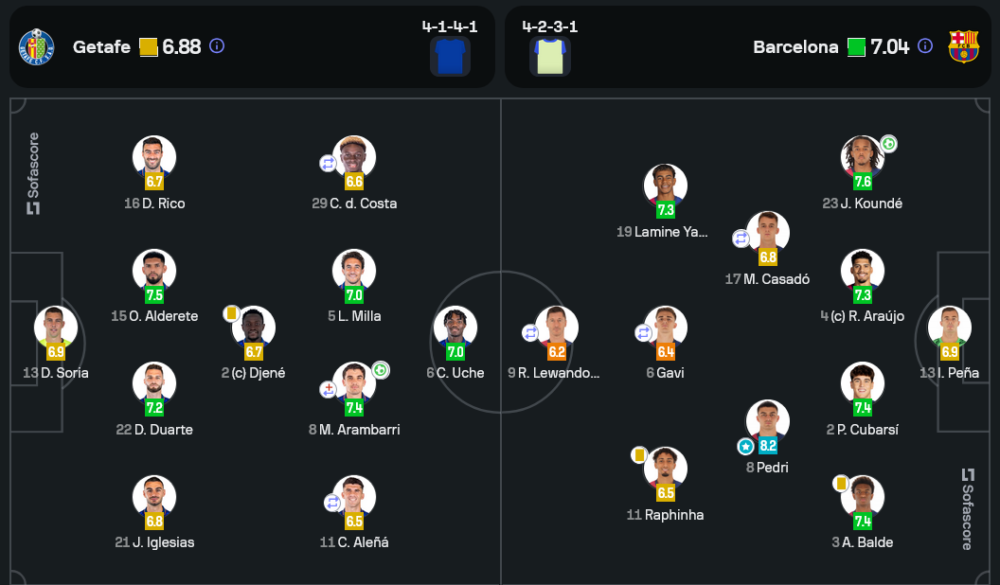This screenshot has width=1000, height=585.
Task: Click the Getafe club crest
Action: coord(37,47)
